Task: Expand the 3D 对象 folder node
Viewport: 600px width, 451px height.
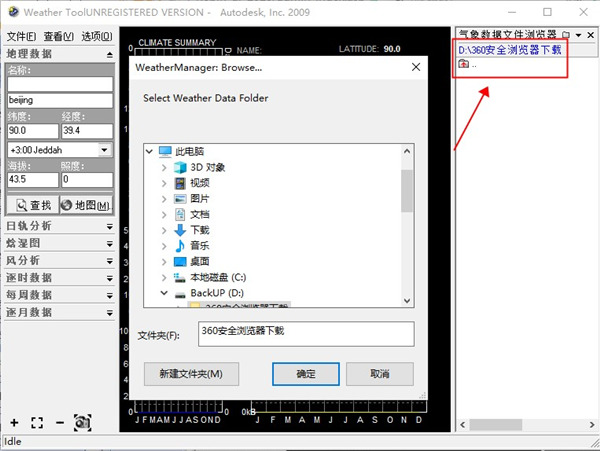Action: click(x=164, y=166)
